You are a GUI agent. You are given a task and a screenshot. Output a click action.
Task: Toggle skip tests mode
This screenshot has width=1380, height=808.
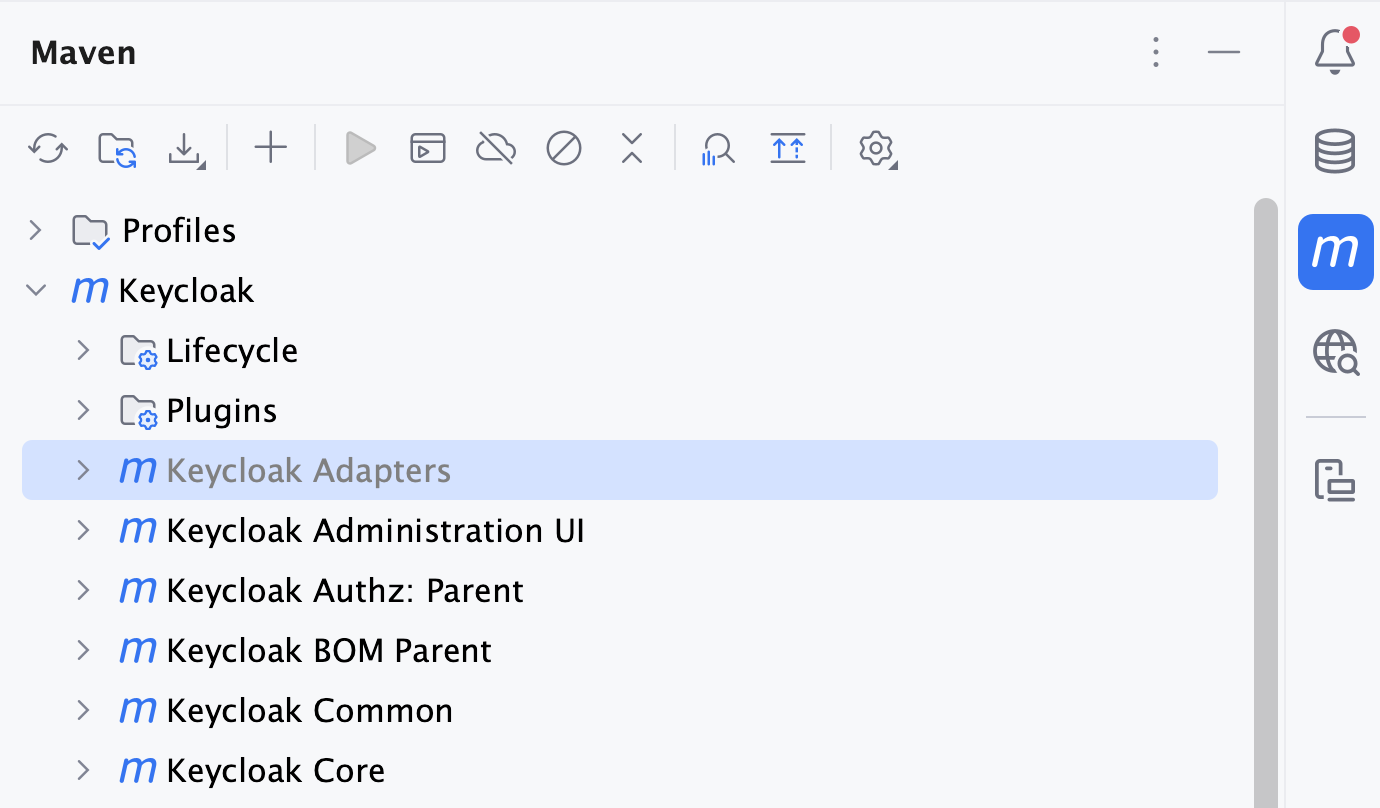[x=563, y=148]
